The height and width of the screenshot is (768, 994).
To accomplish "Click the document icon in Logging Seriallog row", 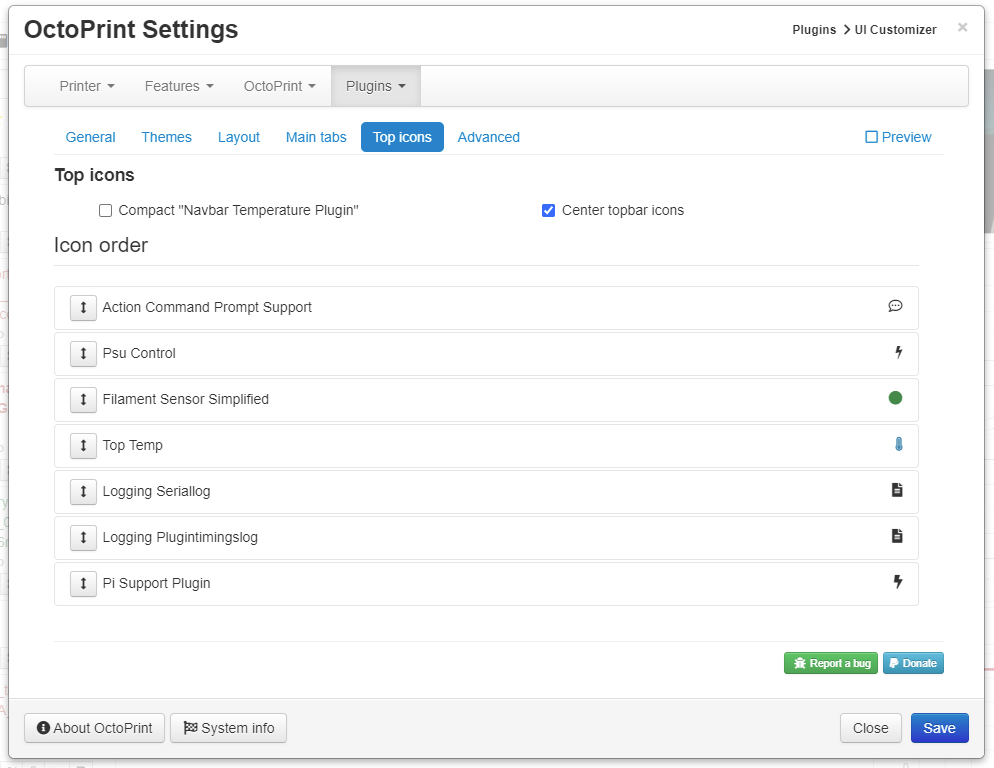I will tap(897, 490).
